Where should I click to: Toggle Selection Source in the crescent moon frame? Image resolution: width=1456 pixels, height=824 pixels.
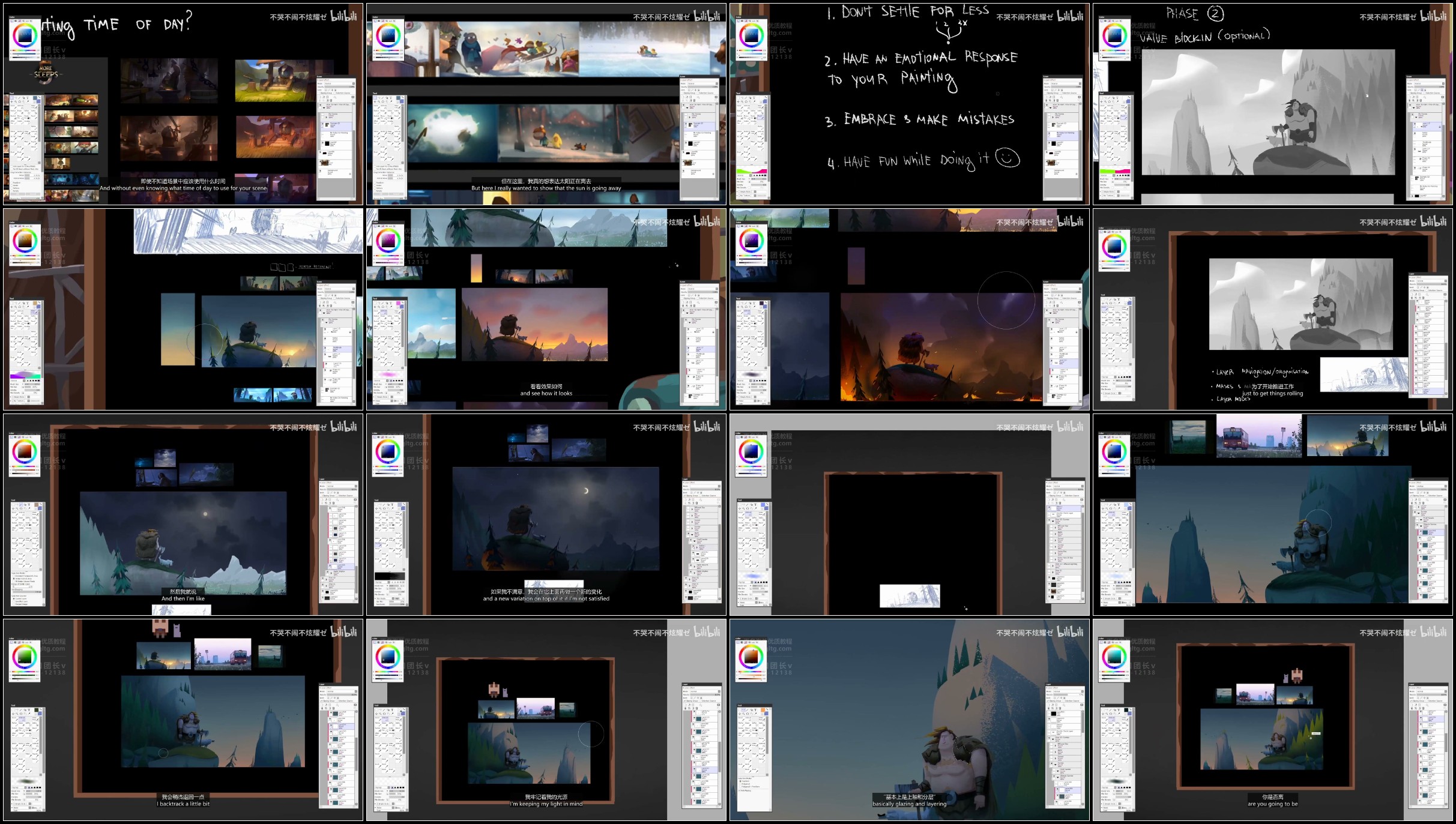click(x=699, y=496)
